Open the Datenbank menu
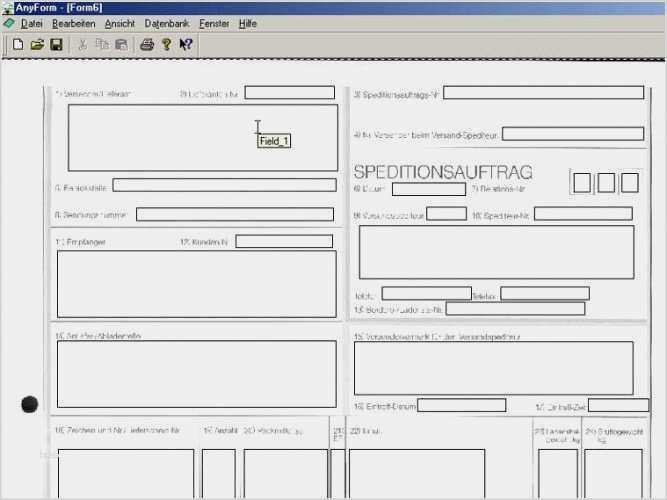667x500 pixels. [x=166, y=22]
